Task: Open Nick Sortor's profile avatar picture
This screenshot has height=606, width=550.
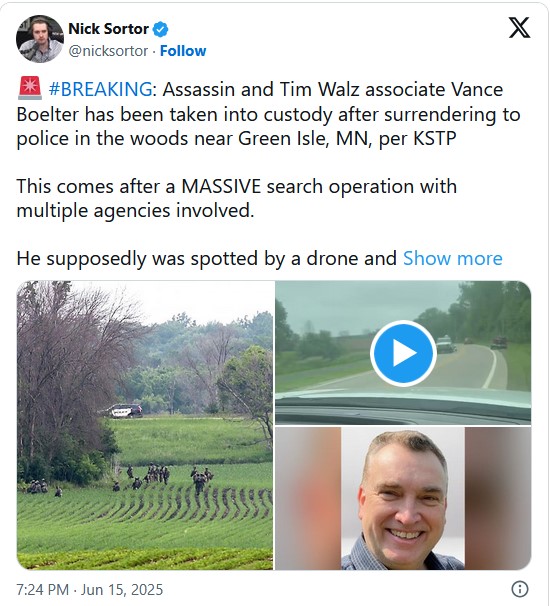Action: pyautogui.click(x=40, y=39)
